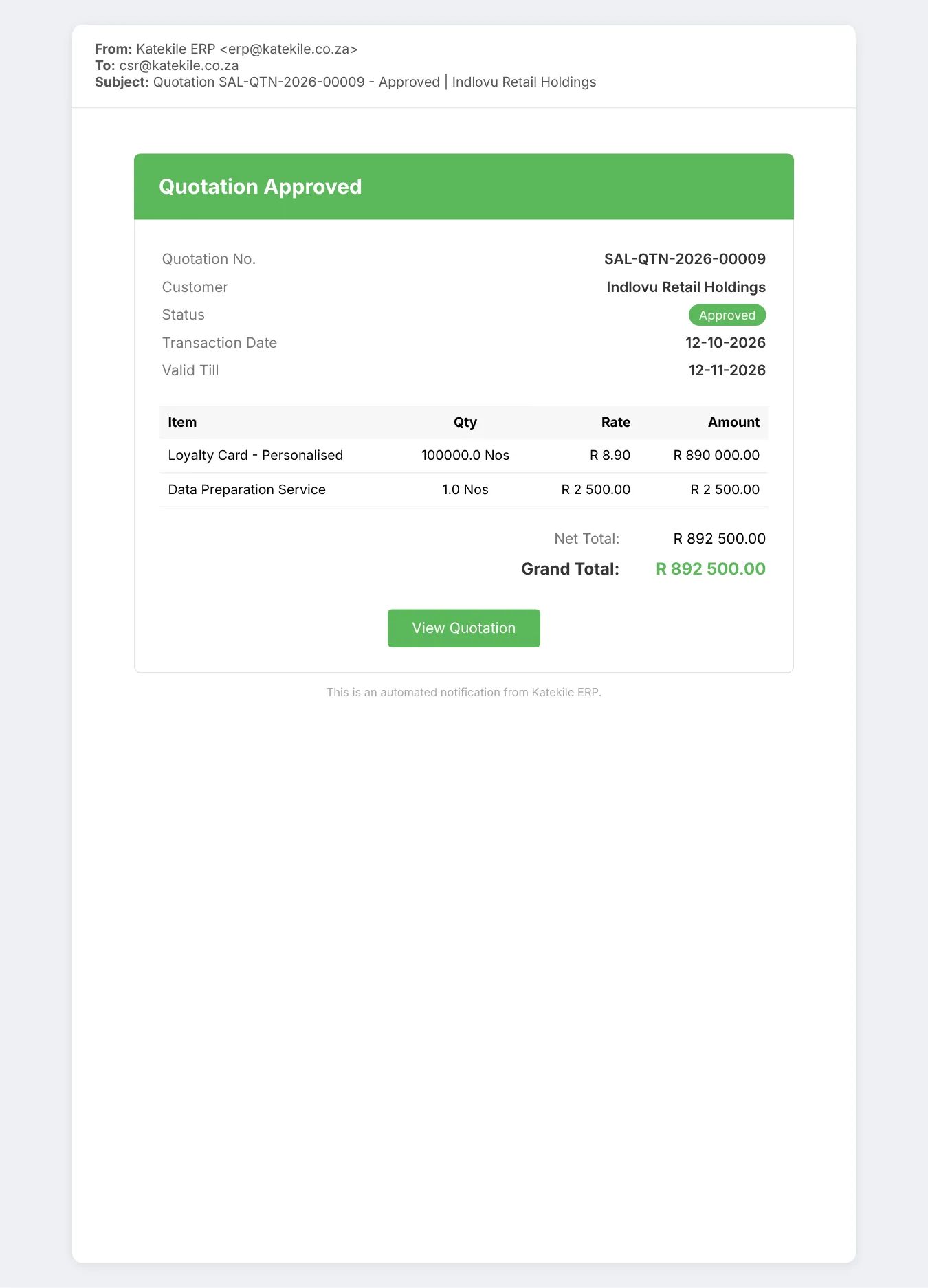Screen dimensions: 928x1288
Task: Click the Net Total amount value
Action: coord(719,539)
